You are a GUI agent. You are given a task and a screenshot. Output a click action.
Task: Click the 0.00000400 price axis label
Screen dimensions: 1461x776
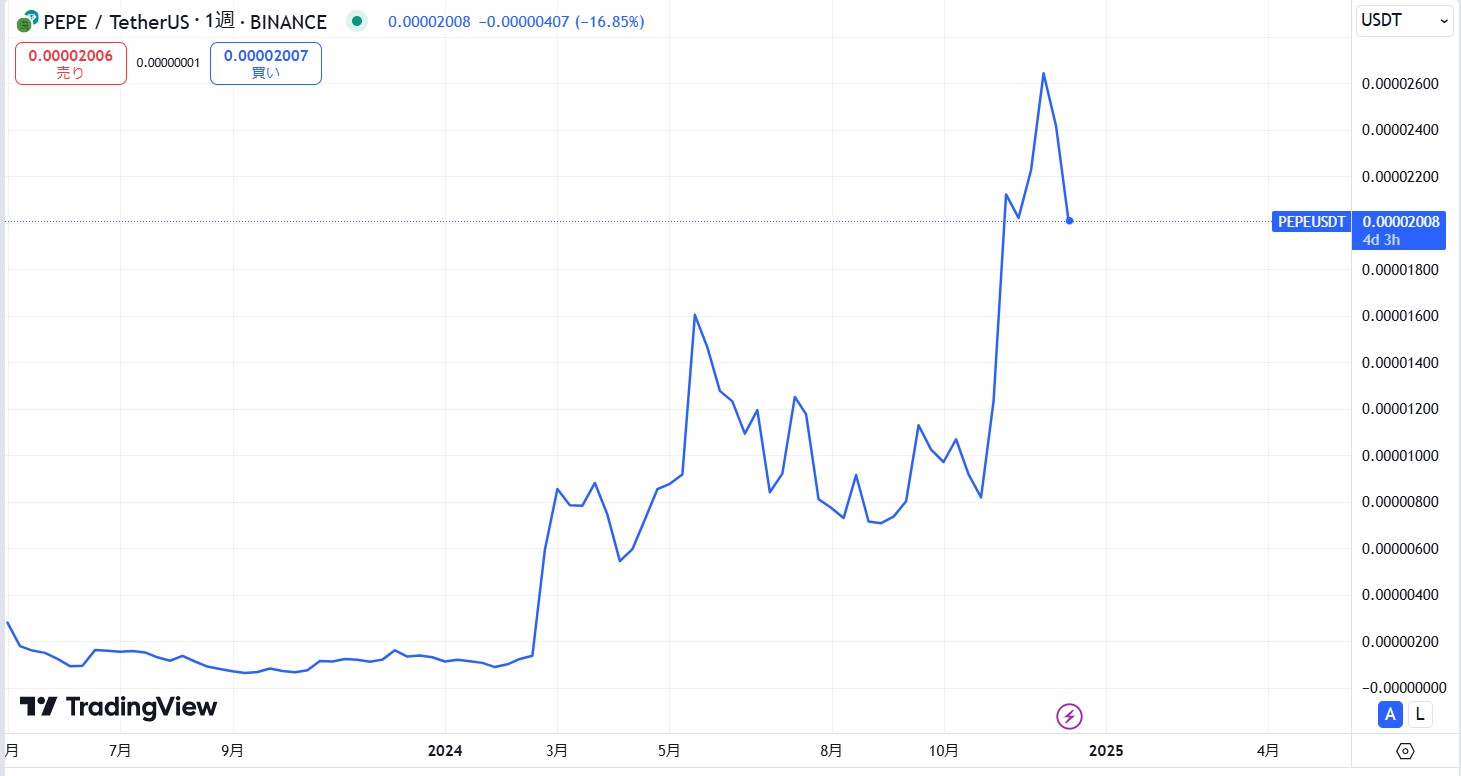1400,595
